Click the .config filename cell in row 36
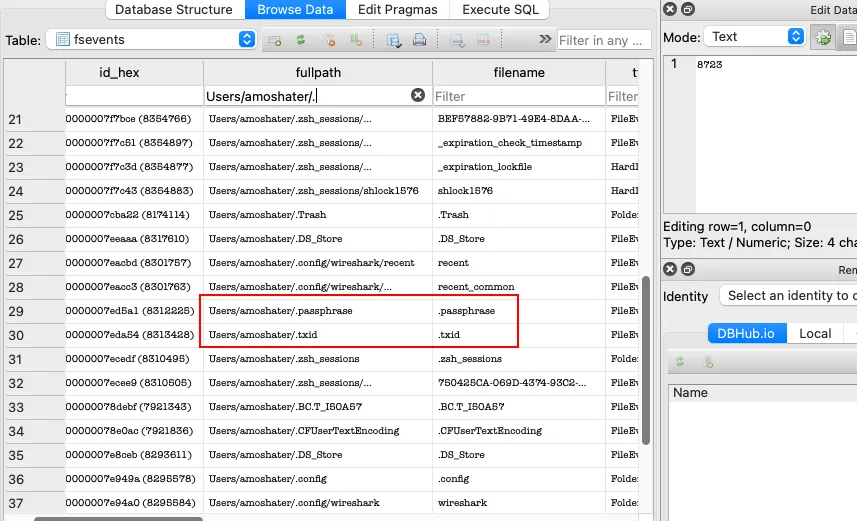Screen dimensions: 857x521 pos(519,478)
